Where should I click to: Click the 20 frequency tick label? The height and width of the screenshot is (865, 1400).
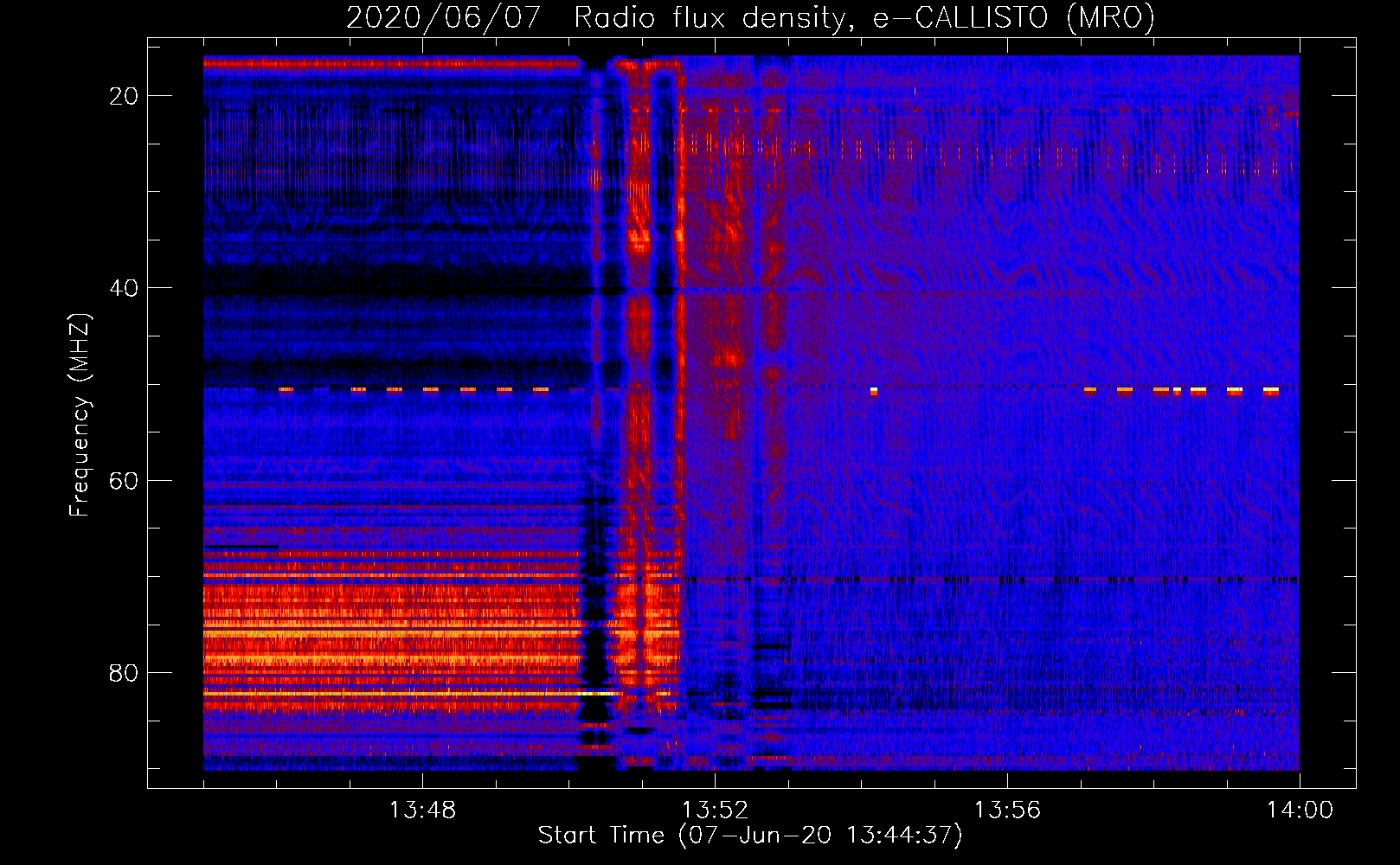[124, 96]
